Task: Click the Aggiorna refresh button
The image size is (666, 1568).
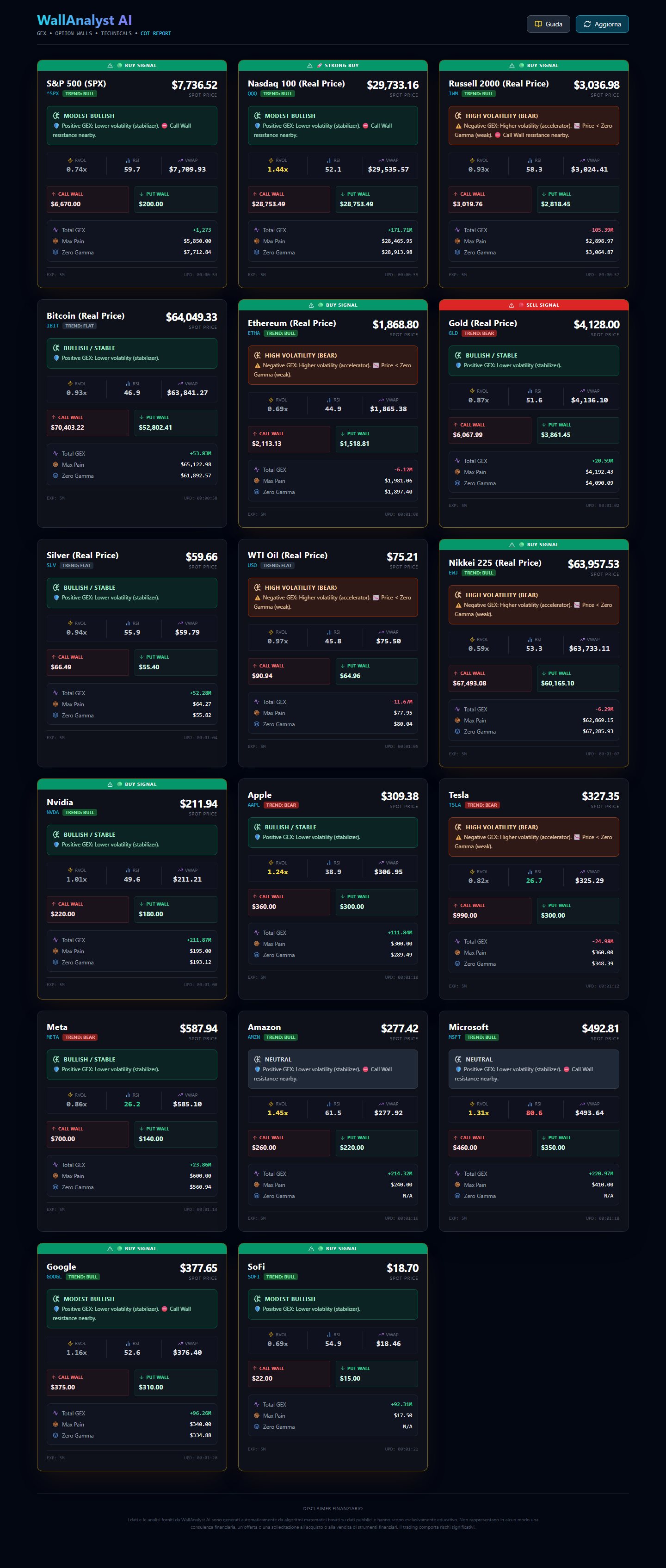Action: click(x=602, y=24)
